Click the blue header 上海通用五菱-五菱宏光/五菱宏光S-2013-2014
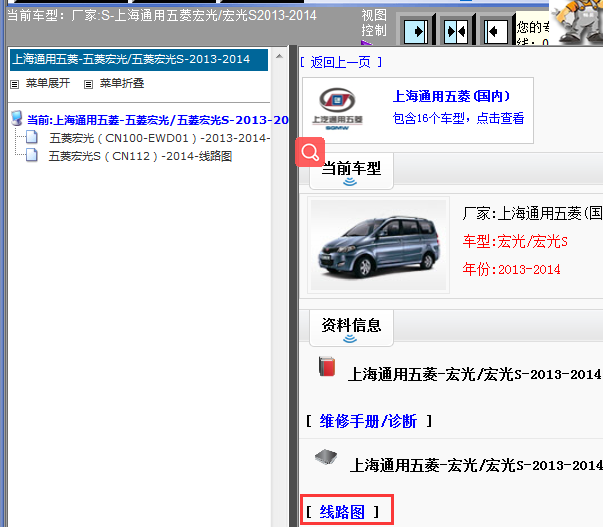Viewport: 603px width, 527px height. pos(139,60)
